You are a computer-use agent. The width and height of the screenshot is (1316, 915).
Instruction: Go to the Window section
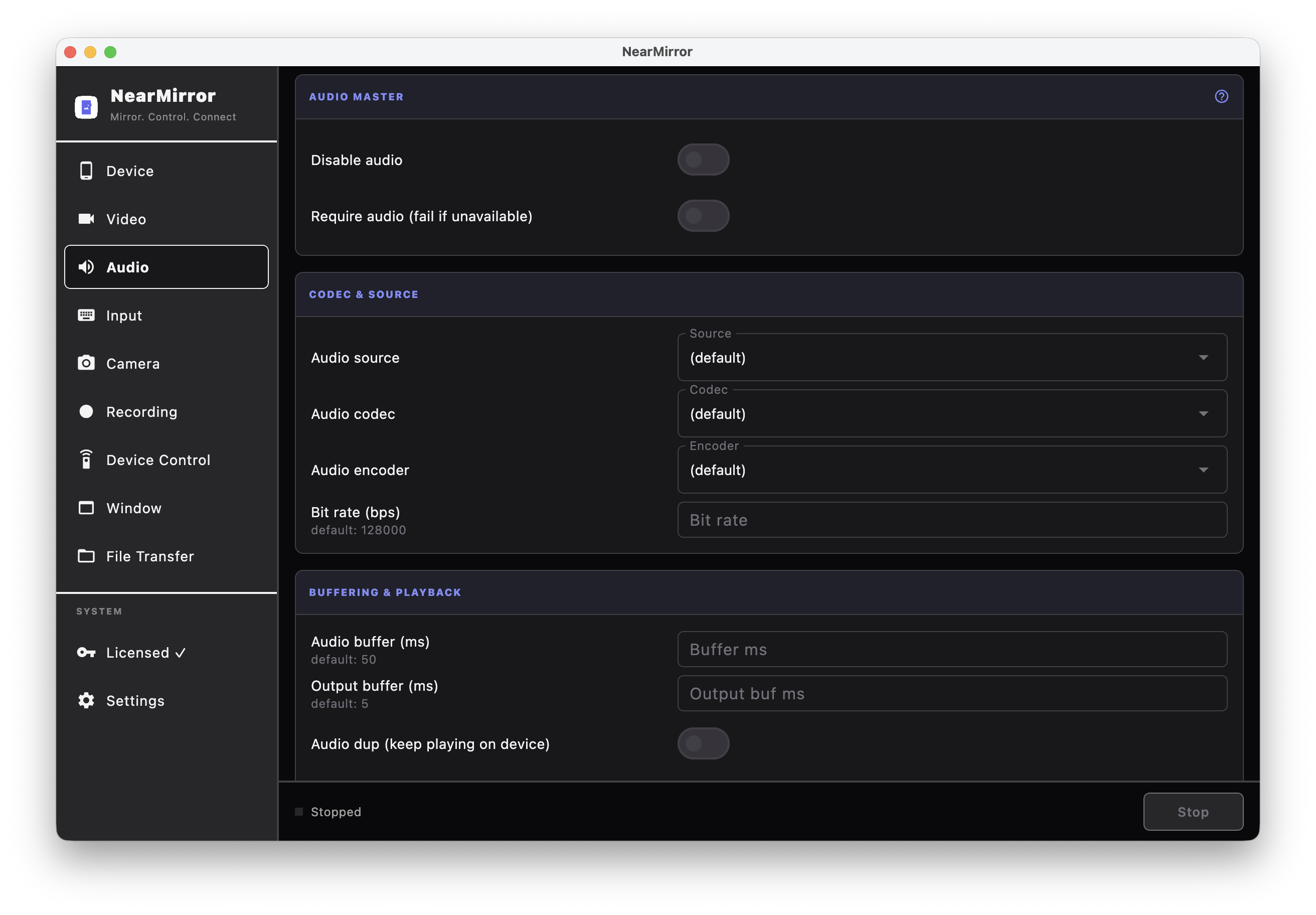coord(166,508)
